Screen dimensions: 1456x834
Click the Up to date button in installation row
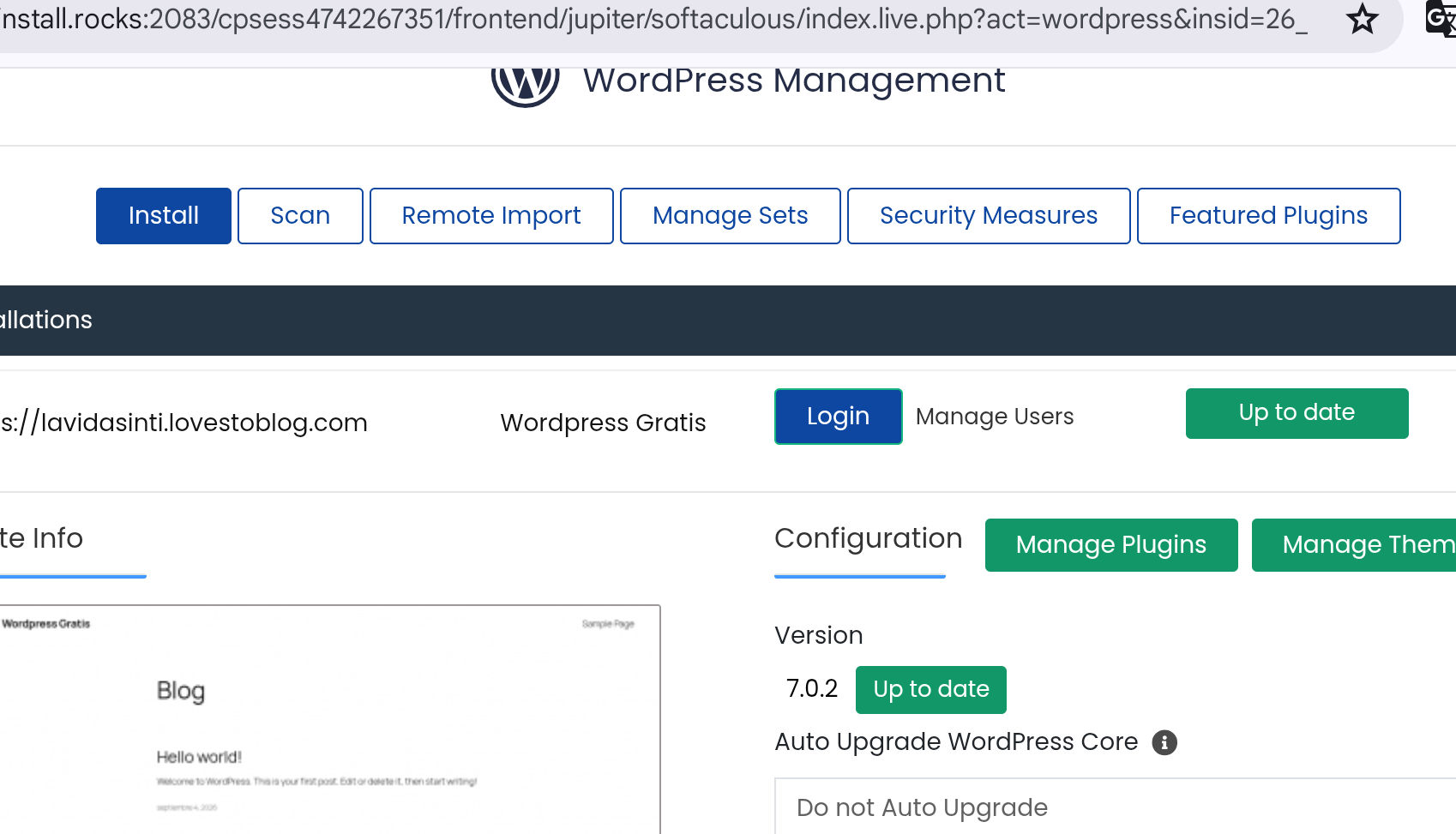pyautogui.click(x=1297, y=413)
